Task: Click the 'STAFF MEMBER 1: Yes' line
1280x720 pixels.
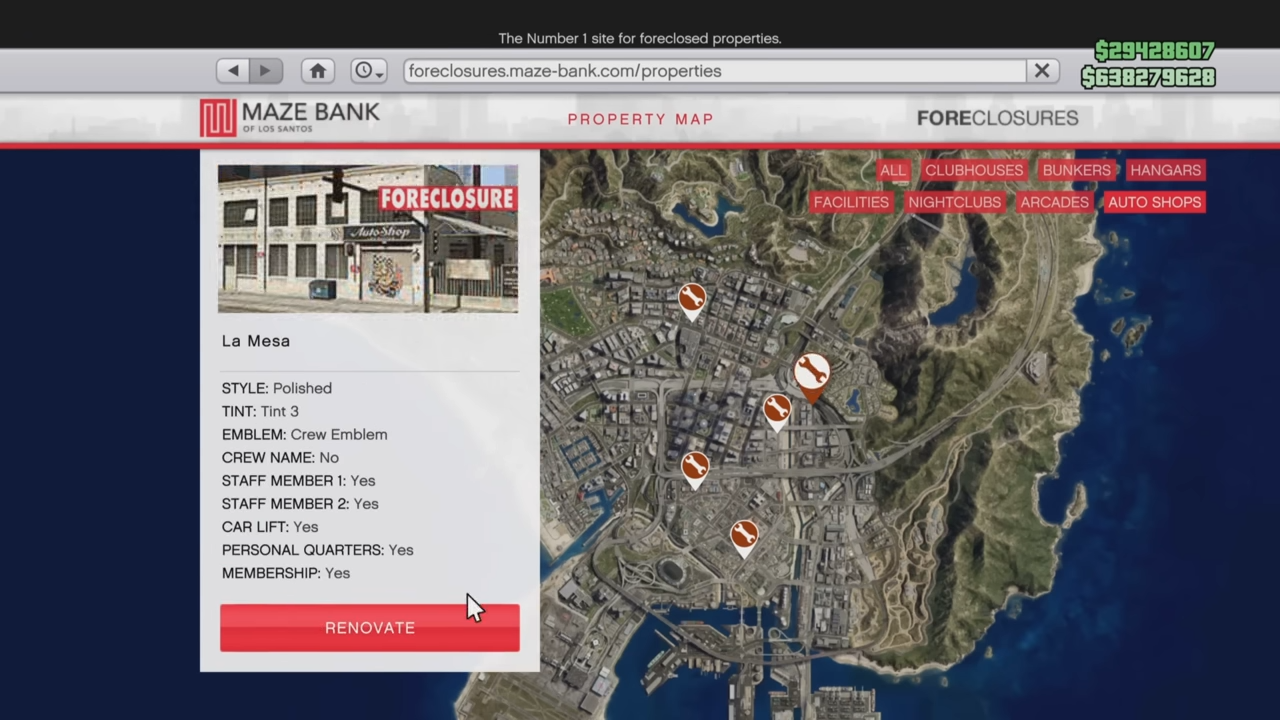Action: [x=299, y=480]
